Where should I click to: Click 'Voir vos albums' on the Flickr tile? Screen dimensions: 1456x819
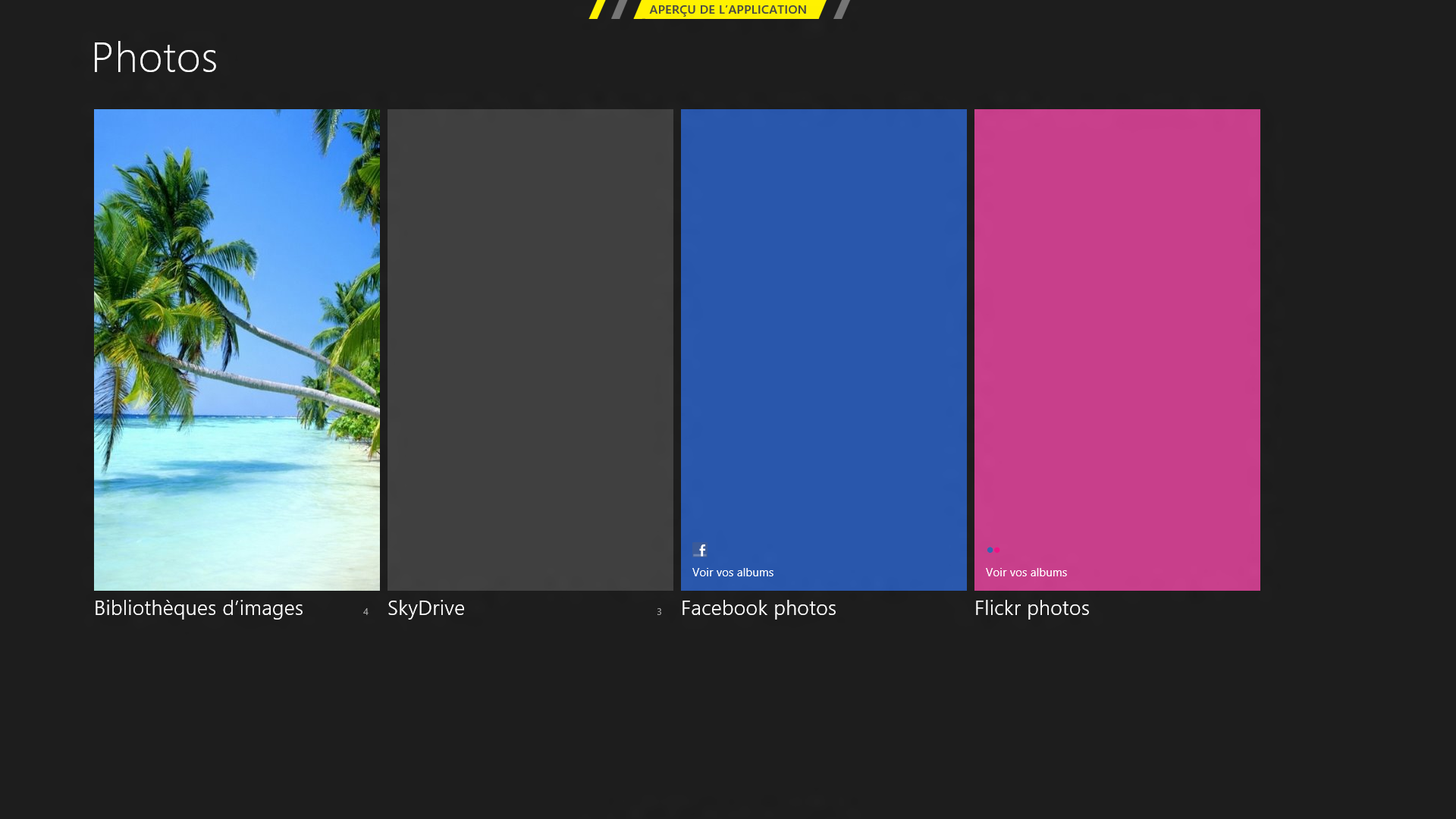[x=1026, y=573]
